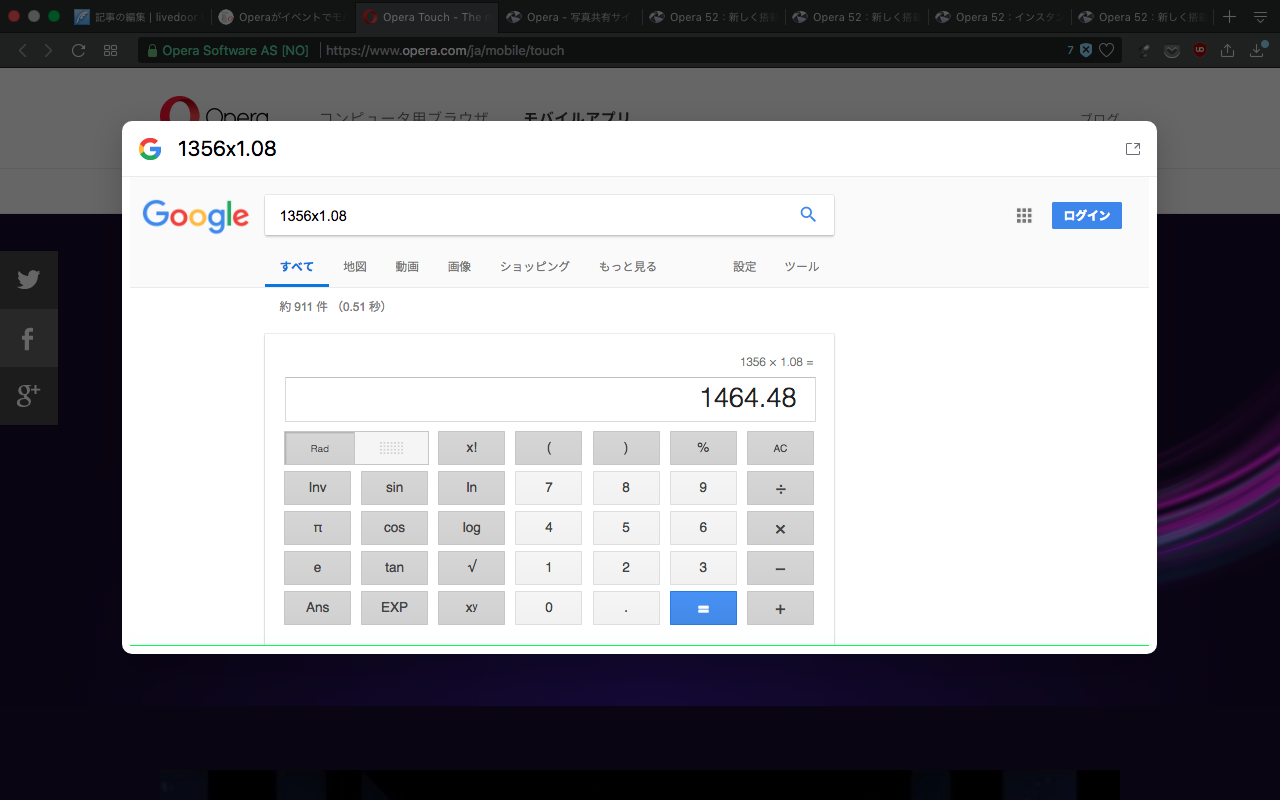Click the cos function key

[394, 528]
